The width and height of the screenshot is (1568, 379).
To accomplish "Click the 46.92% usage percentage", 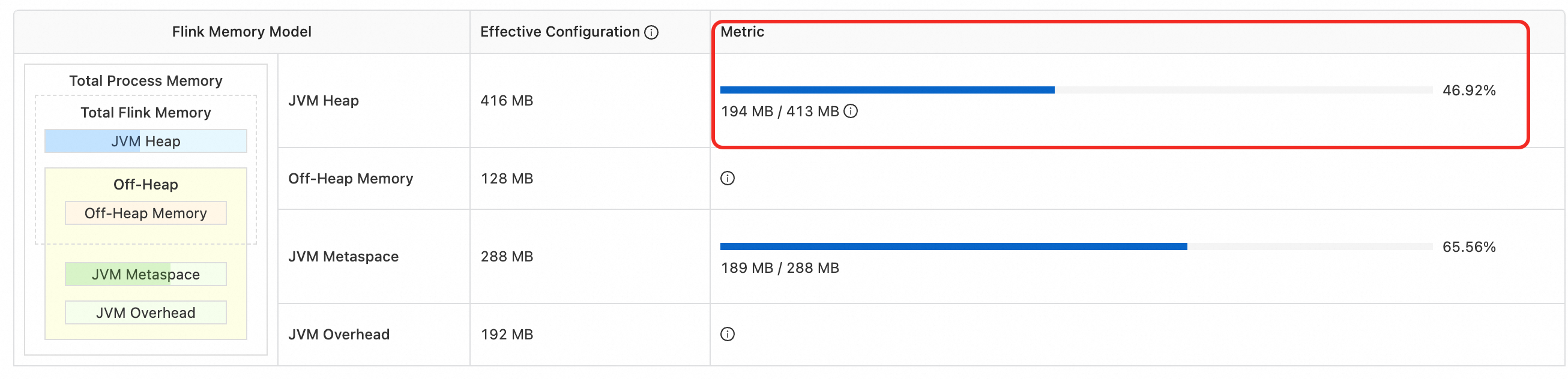I will pos(1469,91).
